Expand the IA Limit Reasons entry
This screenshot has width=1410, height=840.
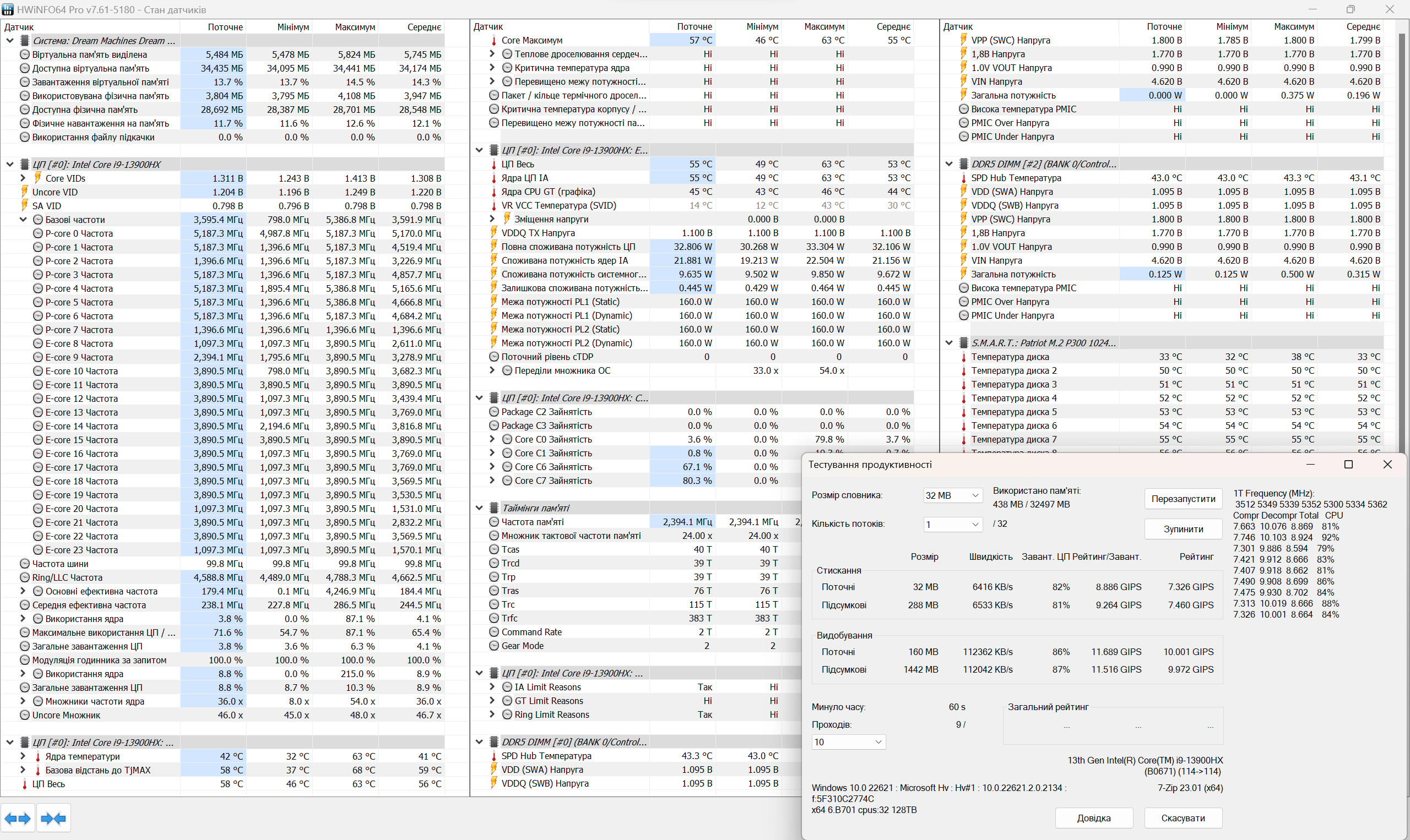(492, 686)
